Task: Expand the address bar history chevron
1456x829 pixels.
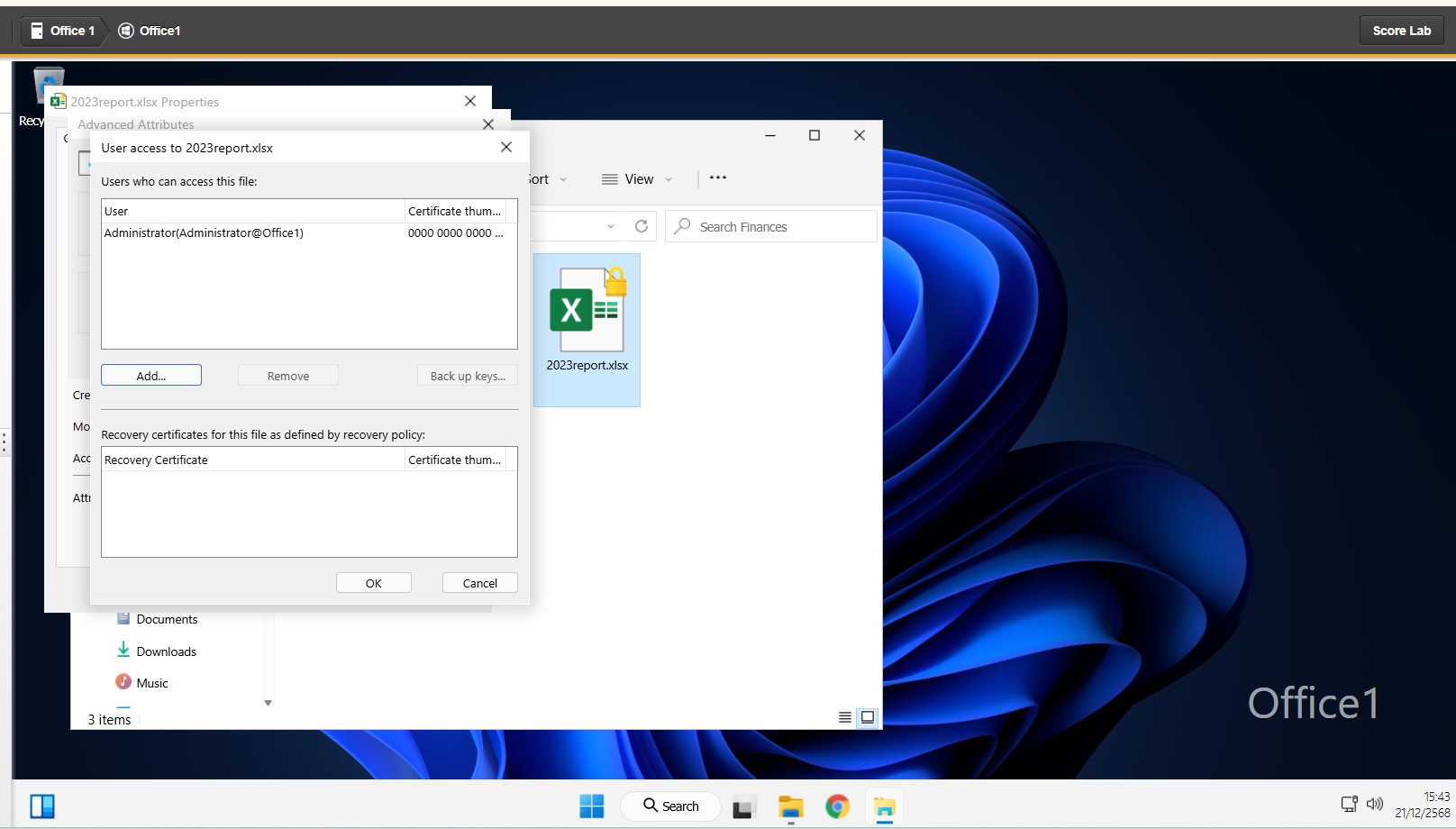Action: click(611, 227)
